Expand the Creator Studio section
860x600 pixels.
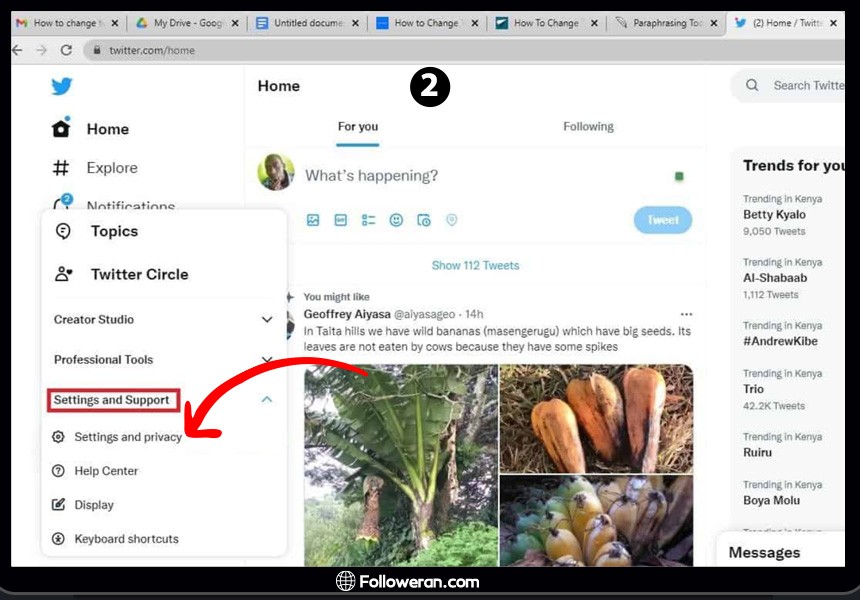click(x=266, y=320)
